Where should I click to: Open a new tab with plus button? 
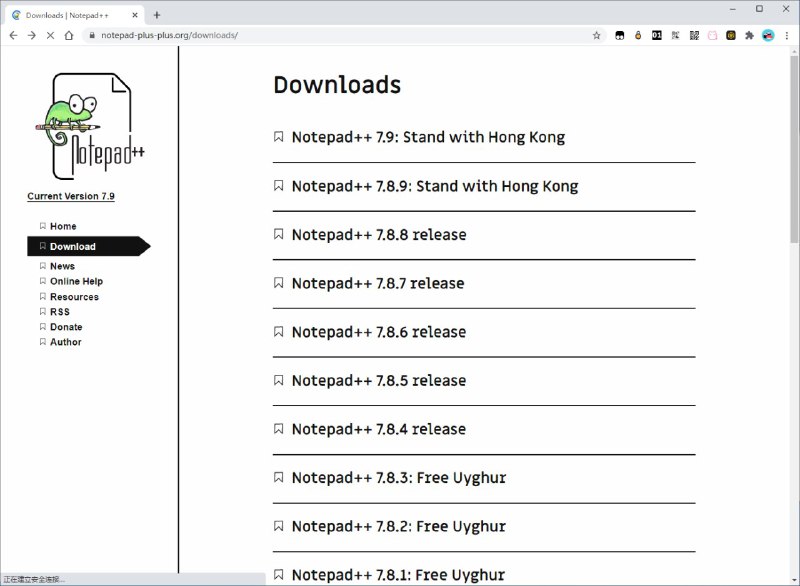157,15
